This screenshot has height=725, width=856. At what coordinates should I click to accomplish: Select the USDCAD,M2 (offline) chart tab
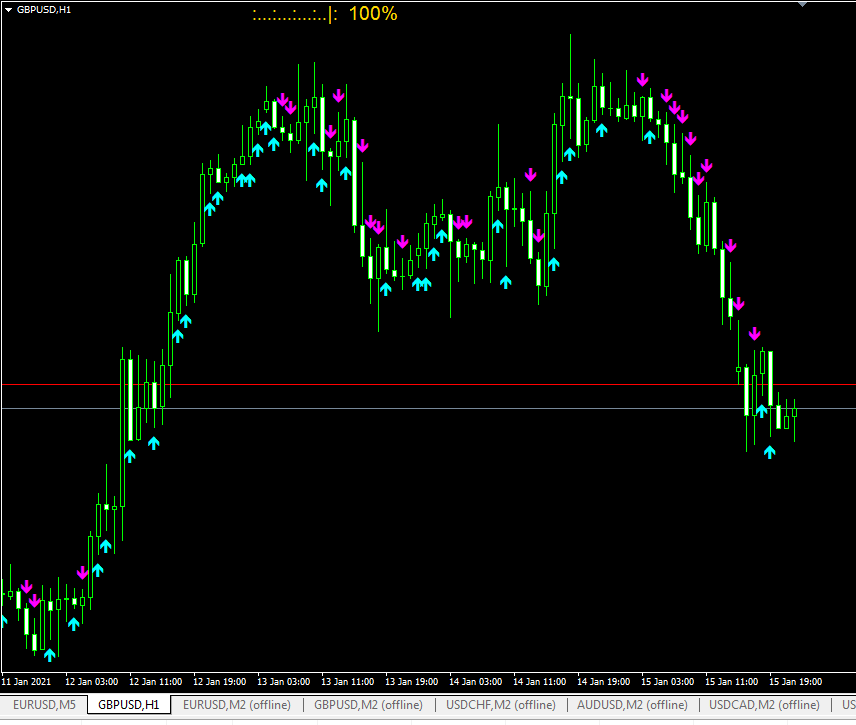[764, 705]
